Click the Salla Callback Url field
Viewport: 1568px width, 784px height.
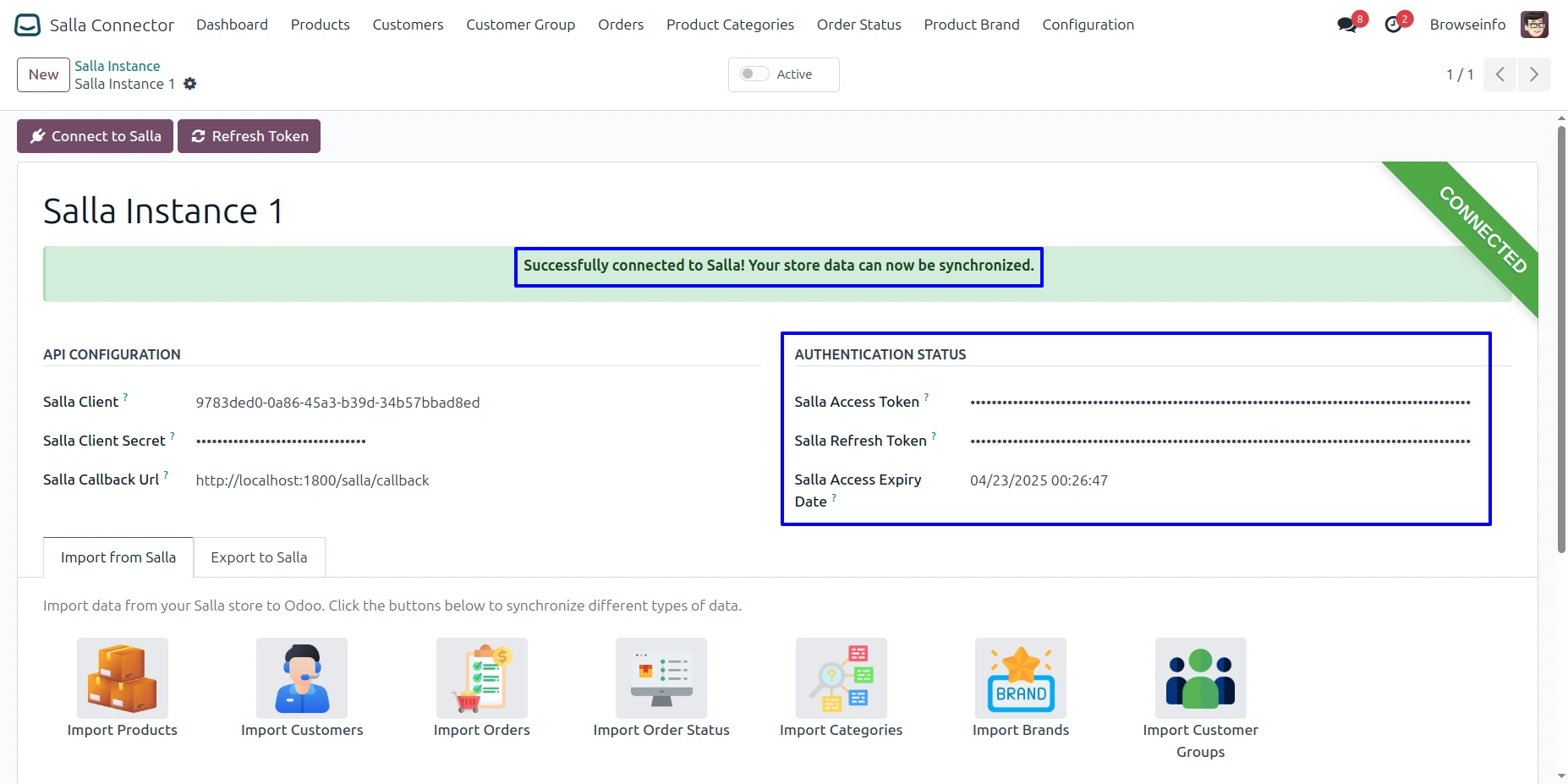pos(312,480)
